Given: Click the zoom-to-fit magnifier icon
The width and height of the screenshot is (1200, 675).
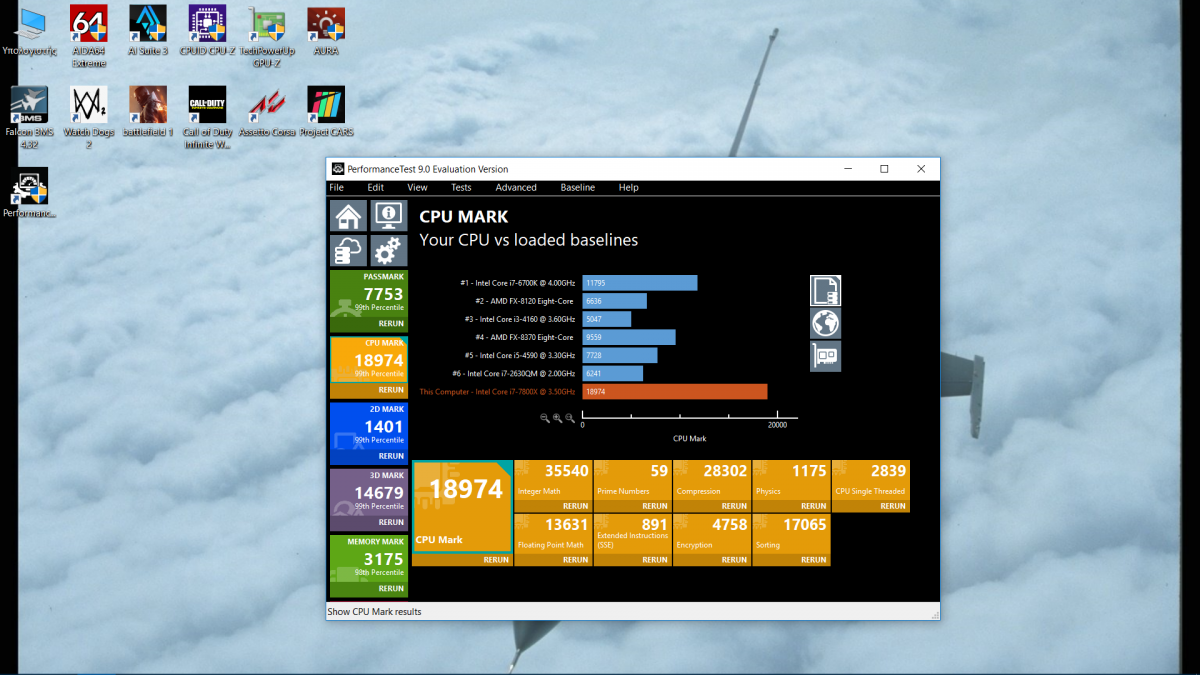Looking at the screenshot, I should coord(570,419).
